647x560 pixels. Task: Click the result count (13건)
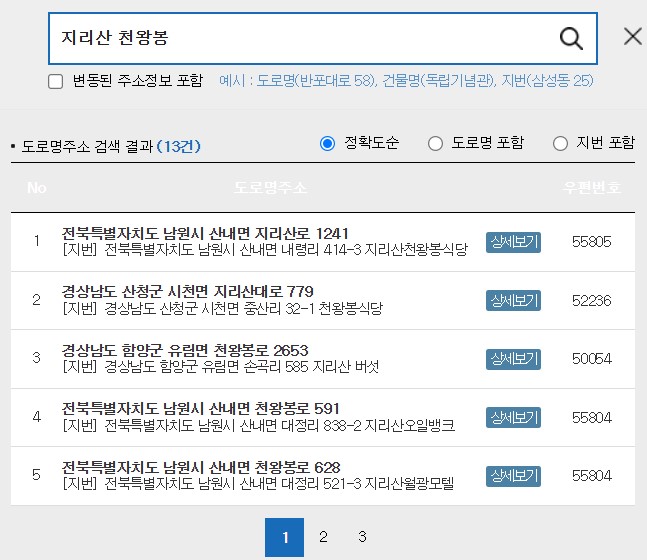coord(179,146)
